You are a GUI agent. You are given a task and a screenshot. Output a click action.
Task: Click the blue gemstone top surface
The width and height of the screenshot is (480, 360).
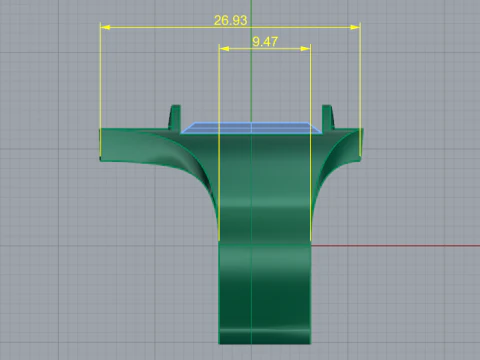252,128
